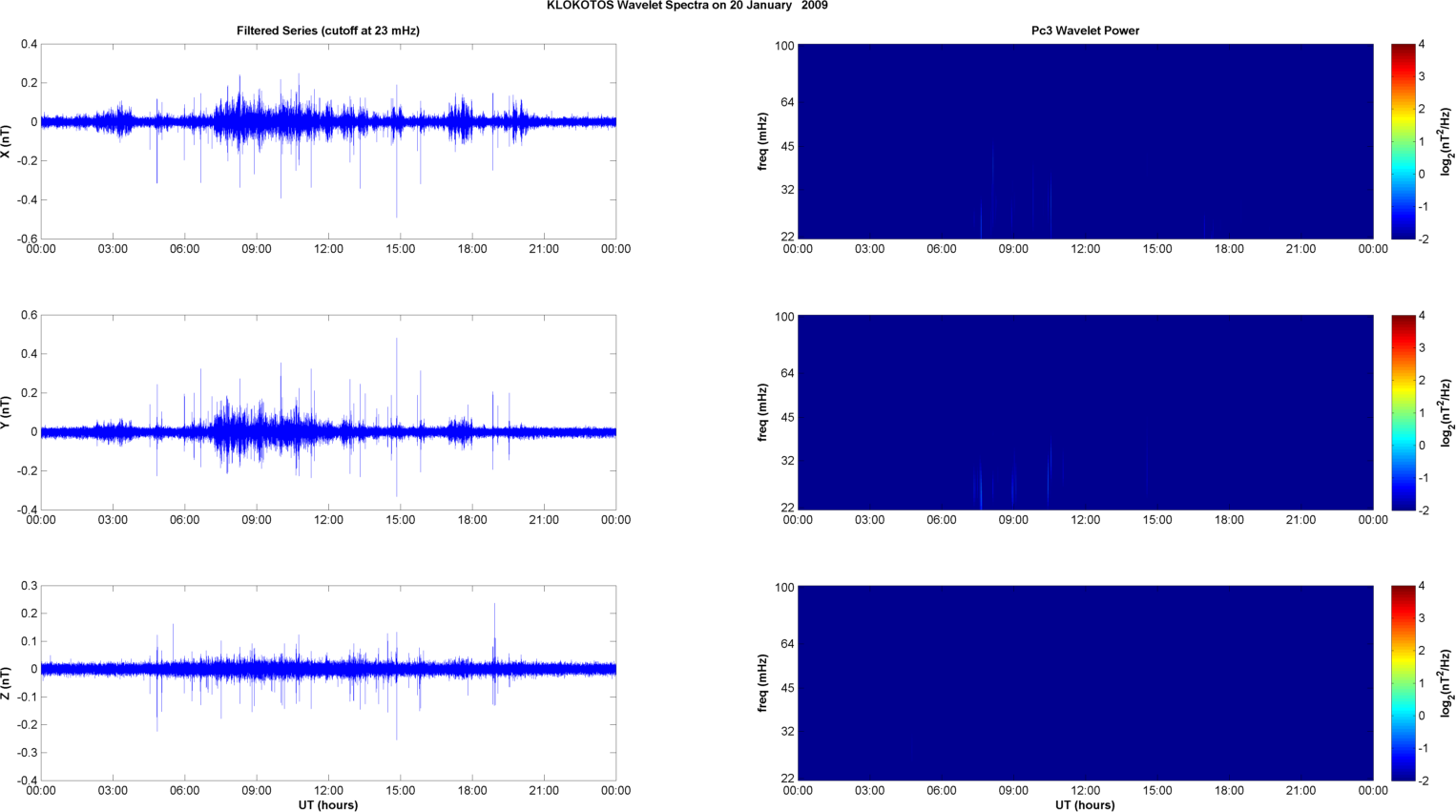
Task: Click 'freq (mHz)' label of the bottom wavelet panel
Action: [x=763, y=683]
